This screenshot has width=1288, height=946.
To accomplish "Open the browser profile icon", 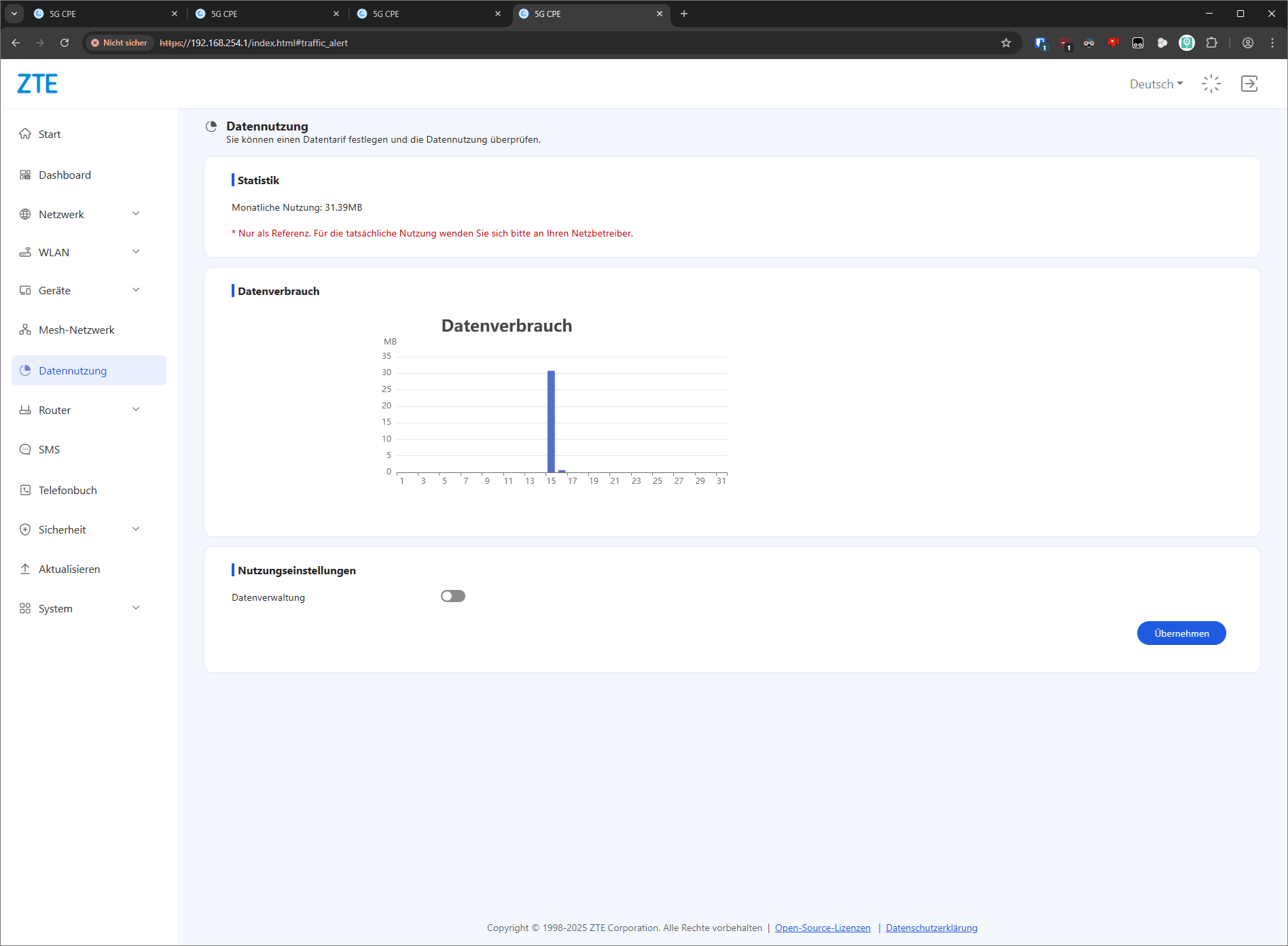I will point(1248,43).
